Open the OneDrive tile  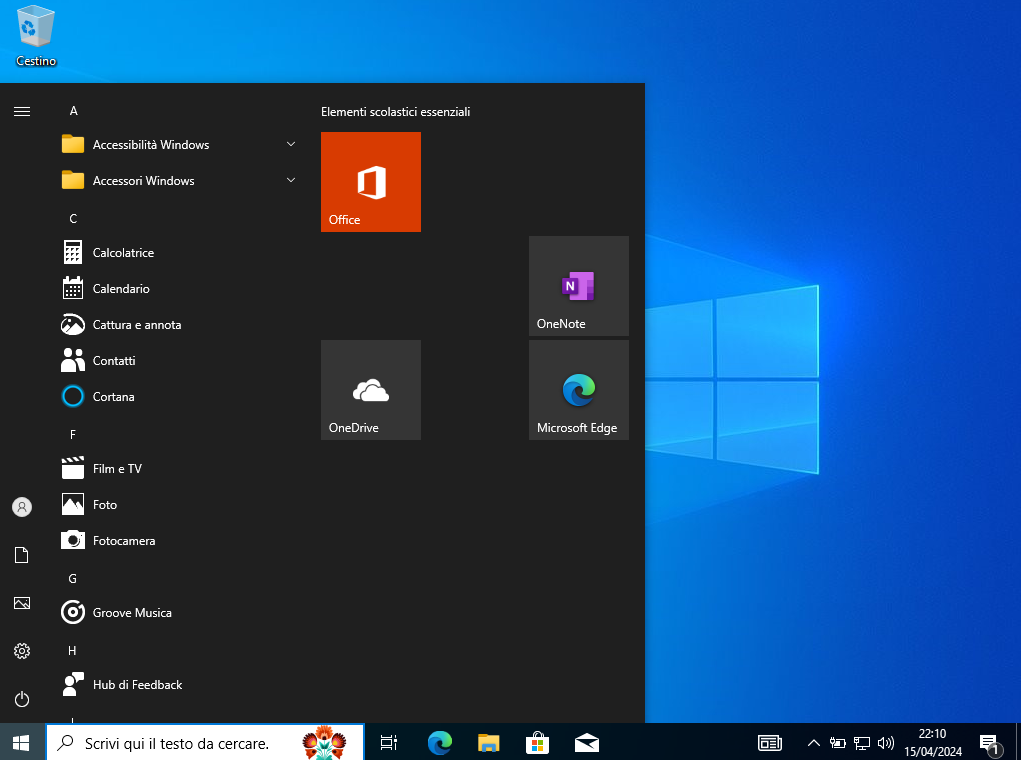pyautogui.click(x=371, y=390)
